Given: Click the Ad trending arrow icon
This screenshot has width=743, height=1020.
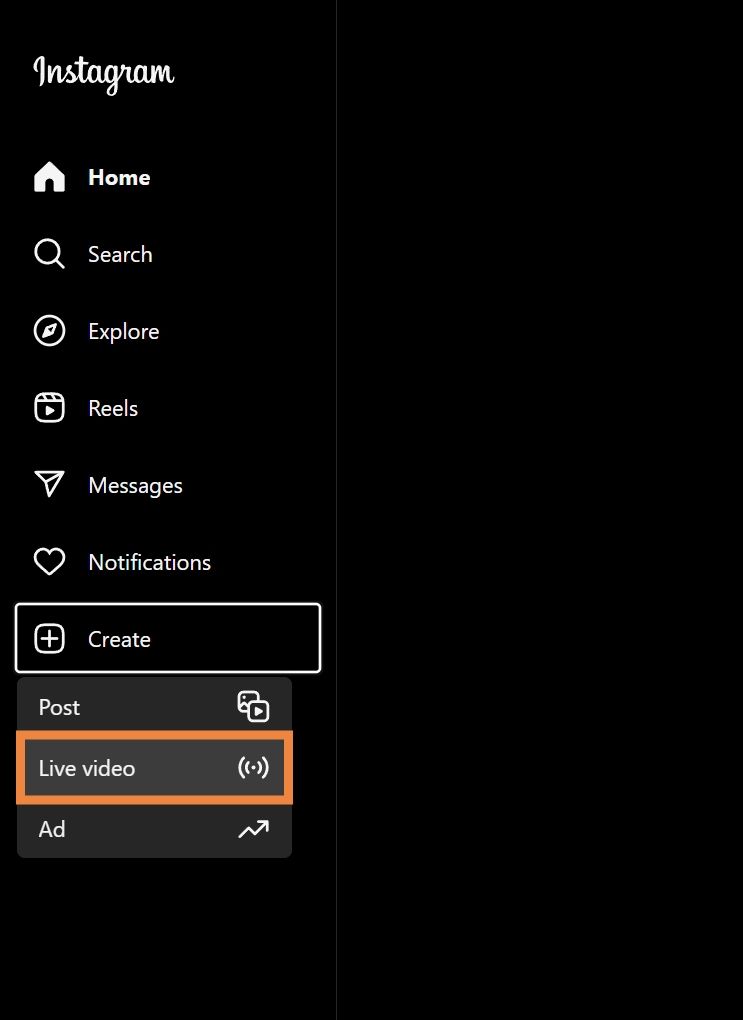Looking at the screenshot, I should pos(253,829).
